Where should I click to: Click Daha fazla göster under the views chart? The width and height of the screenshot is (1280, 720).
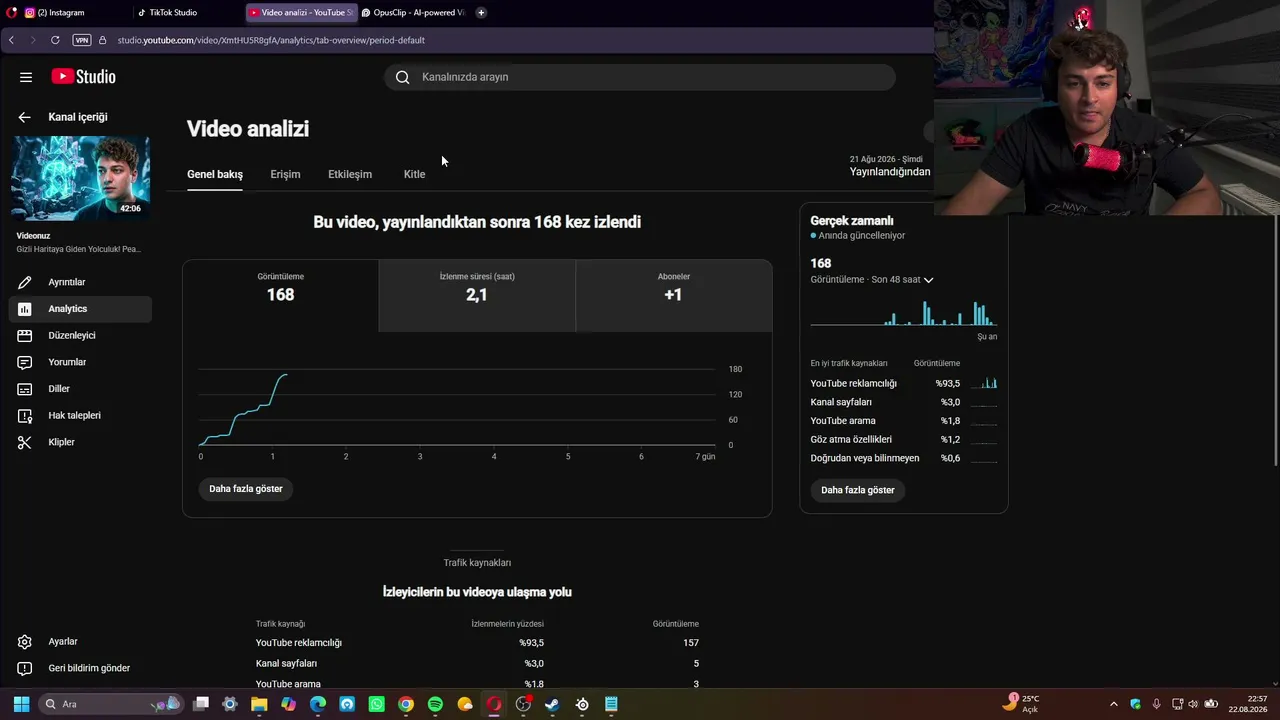tap(246, 489)
